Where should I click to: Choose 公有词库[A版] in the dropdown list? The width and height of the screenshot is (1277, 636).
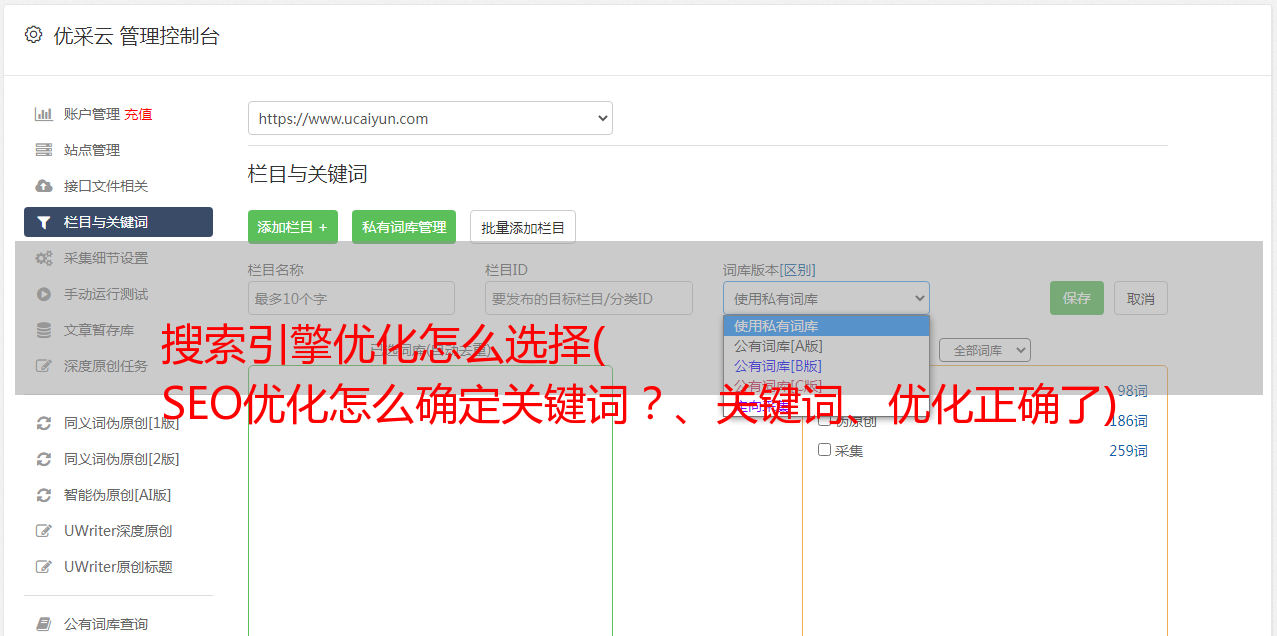[826, 346]
